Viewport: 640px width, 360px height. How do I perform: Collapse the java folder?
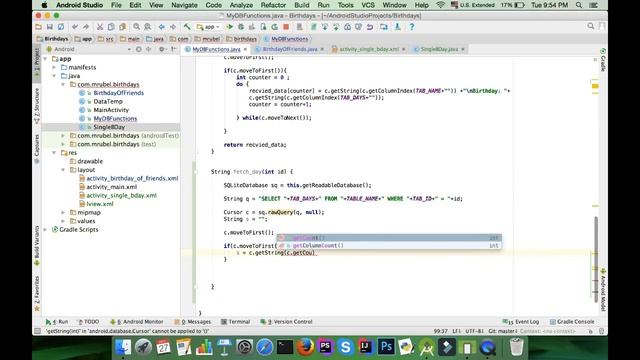tap(54, 76)
